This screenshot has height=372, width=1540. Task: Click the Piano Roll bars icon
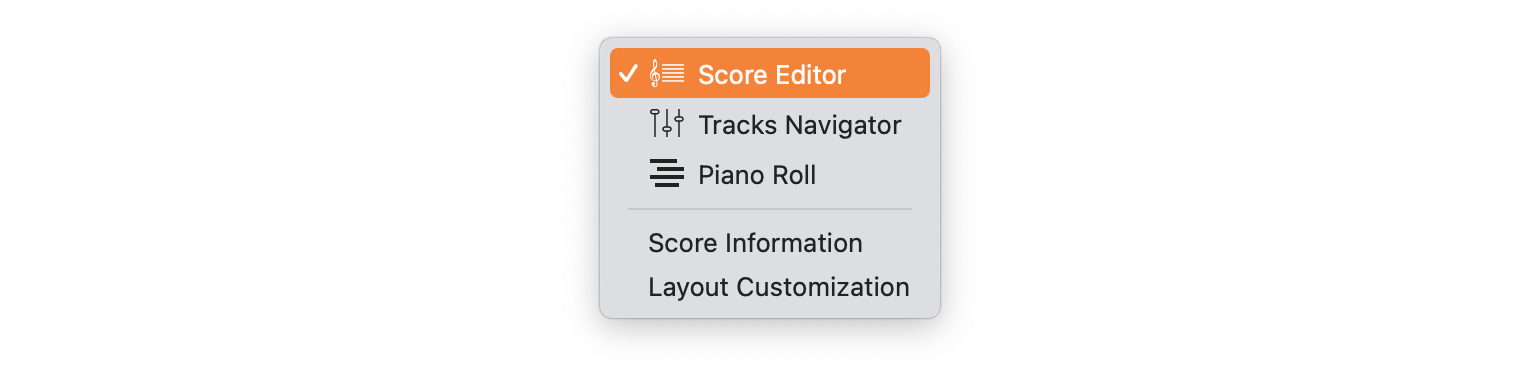pyautogui.click(x=667, y=174)
